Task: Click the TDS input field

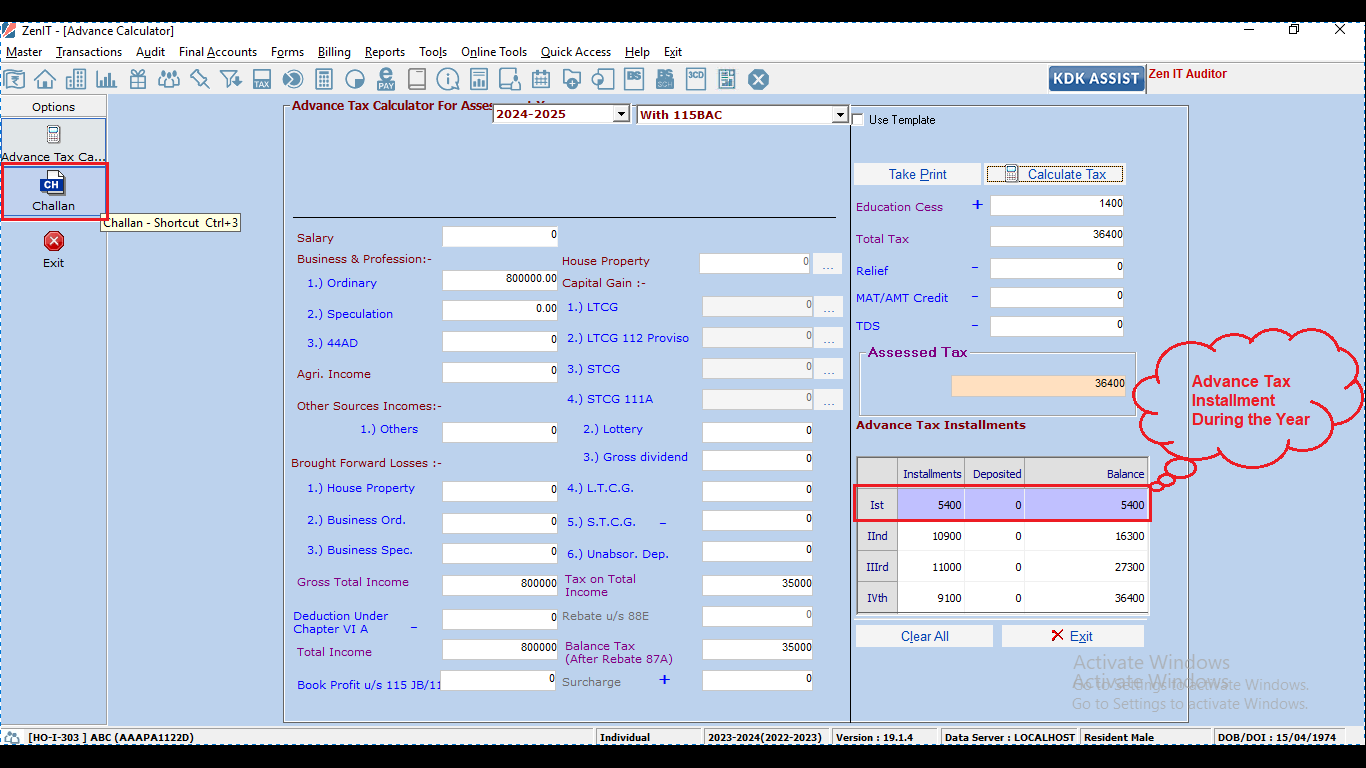Action: point(1057,326)
